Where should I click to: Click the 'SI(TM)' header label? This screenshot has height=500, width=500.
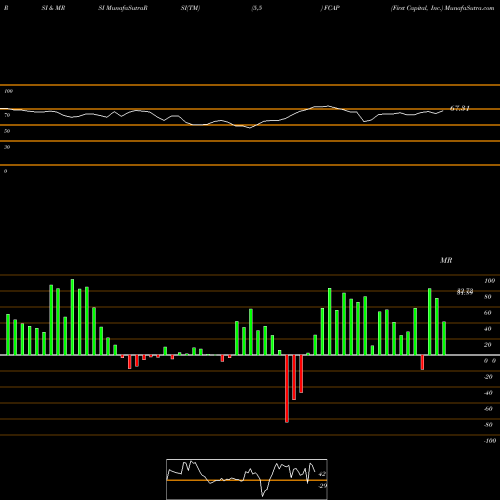[x=190, y=8]
